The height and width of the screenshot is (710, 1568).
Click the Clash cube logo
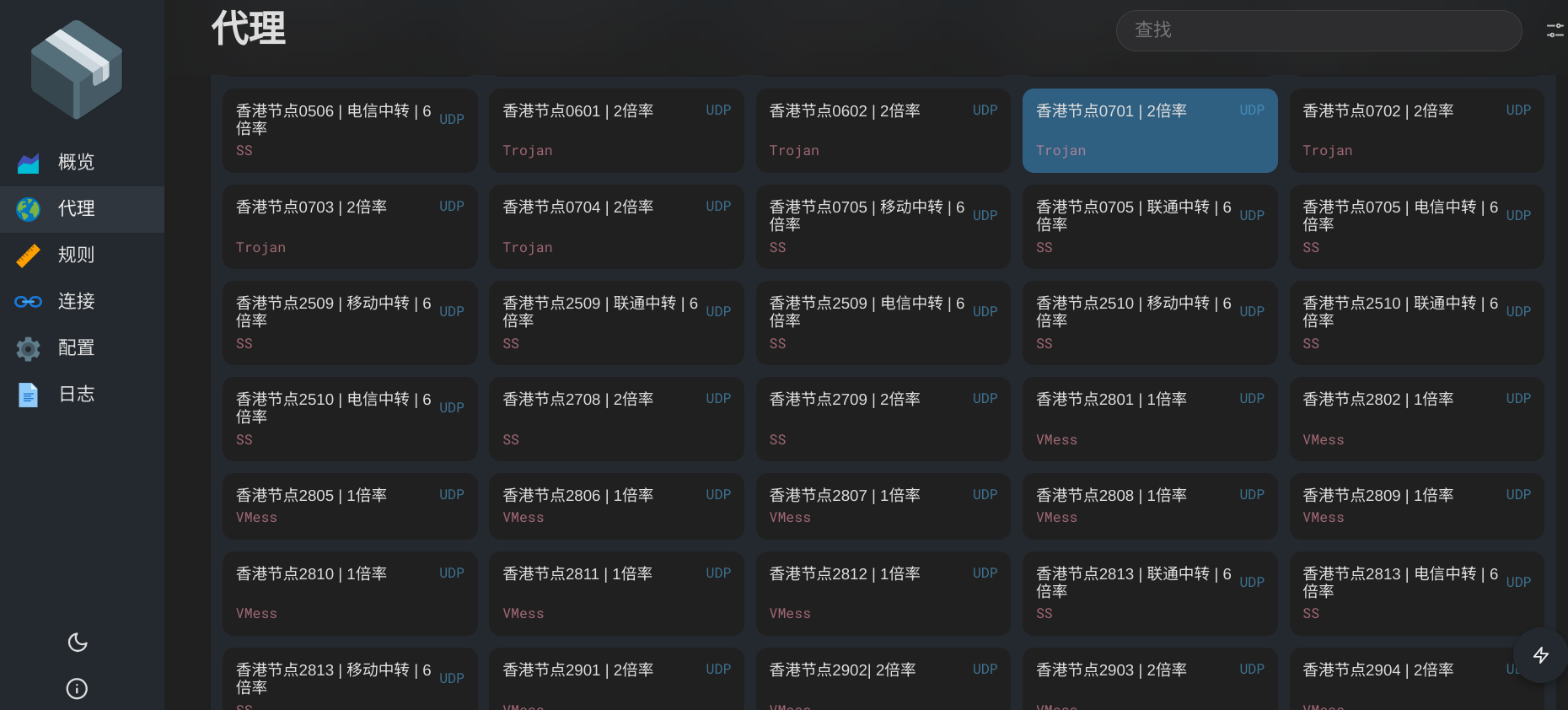click(x=76, y=69)
